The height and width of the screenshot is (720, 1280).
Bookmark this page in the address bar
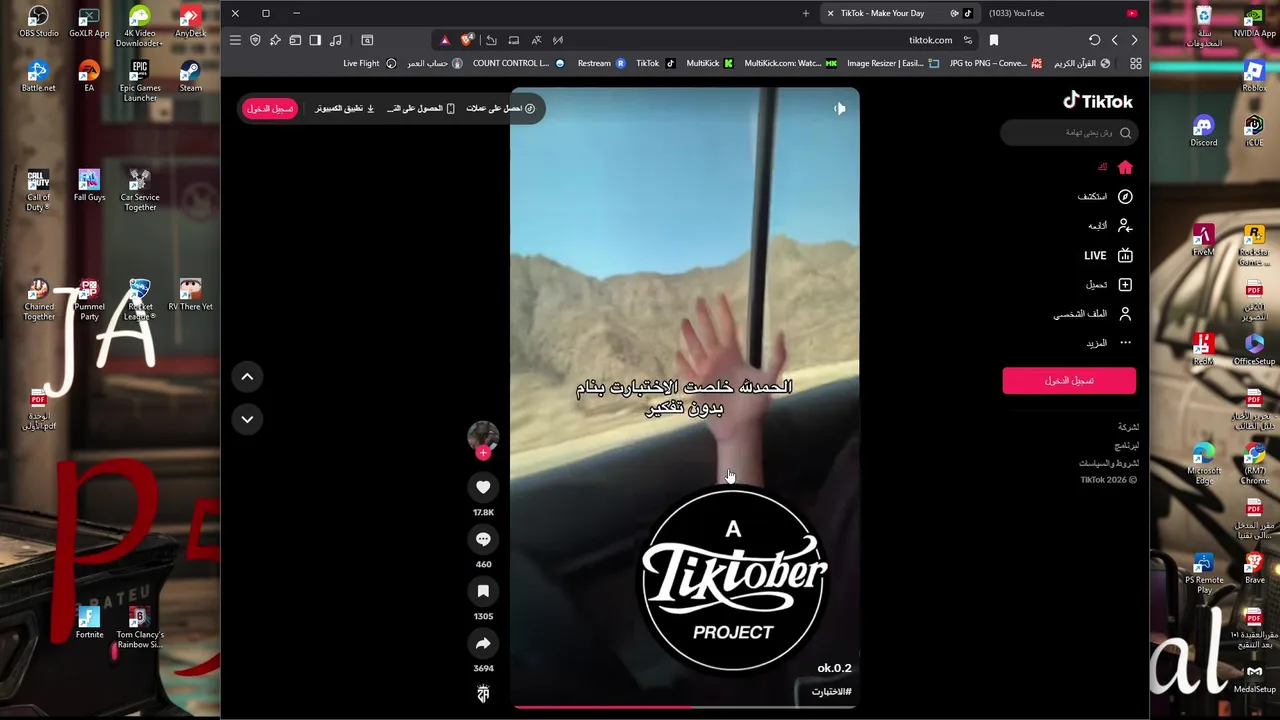(x=993, y=40)
